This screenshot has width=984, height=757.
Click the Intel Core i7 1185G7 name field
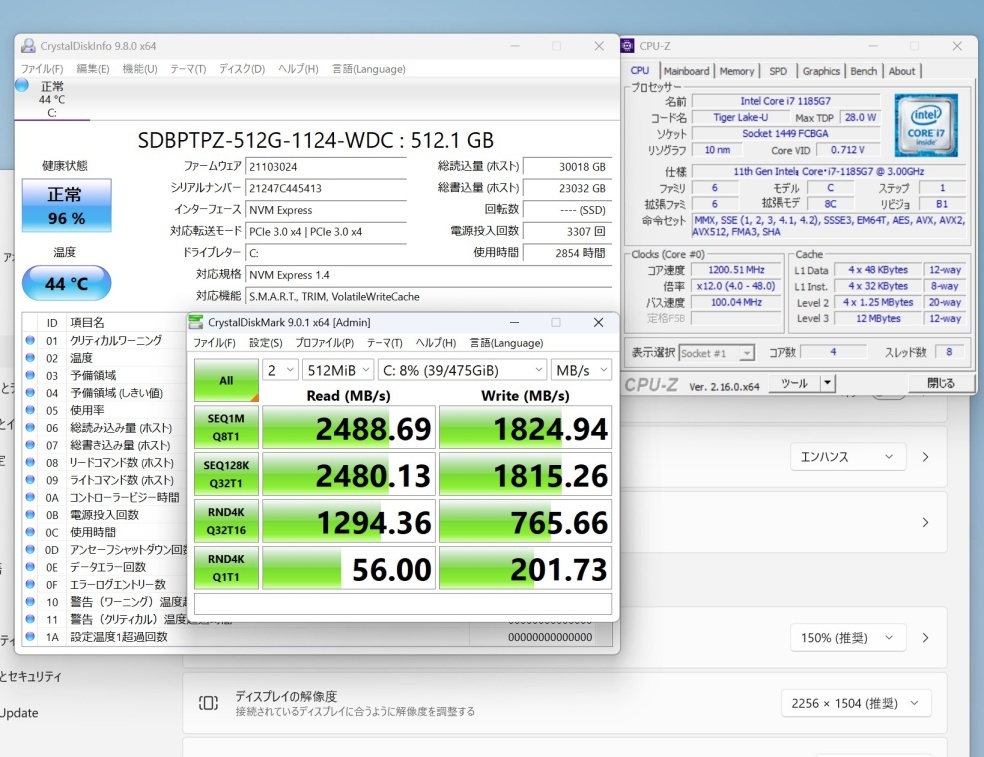coord(786,101)
